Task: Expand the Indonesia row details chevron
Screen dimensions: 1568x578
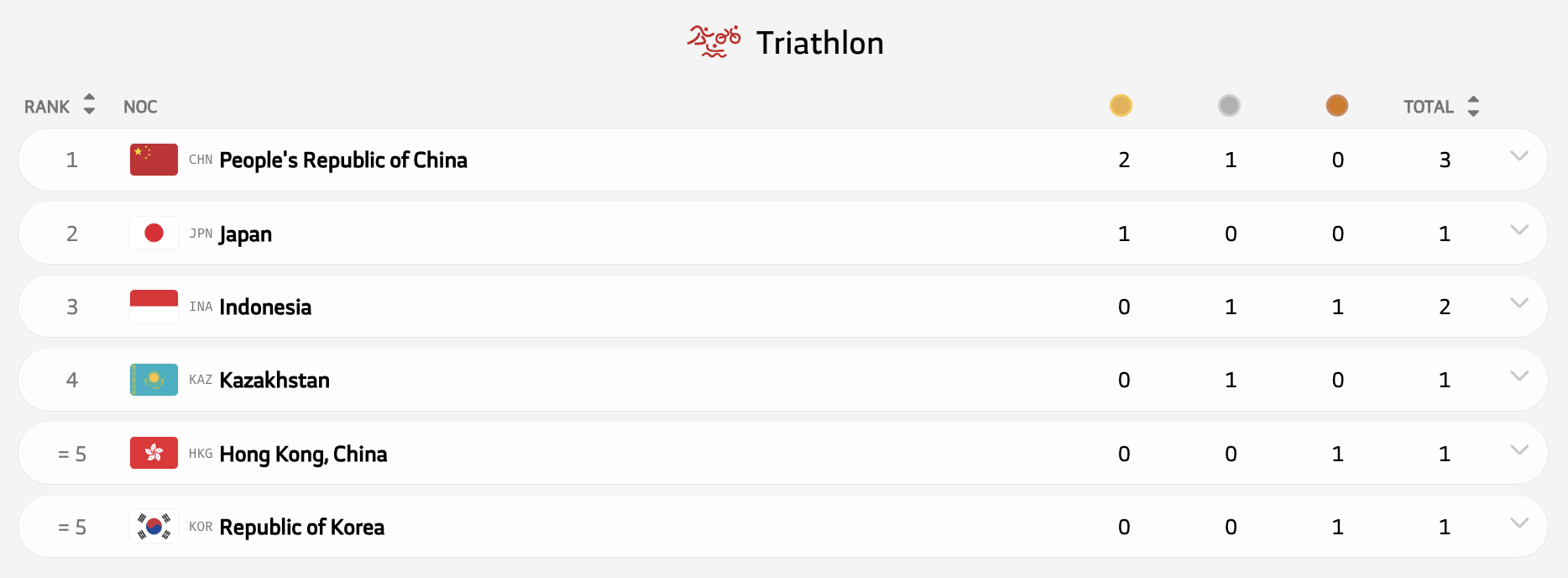Action: pos(1518,302)
